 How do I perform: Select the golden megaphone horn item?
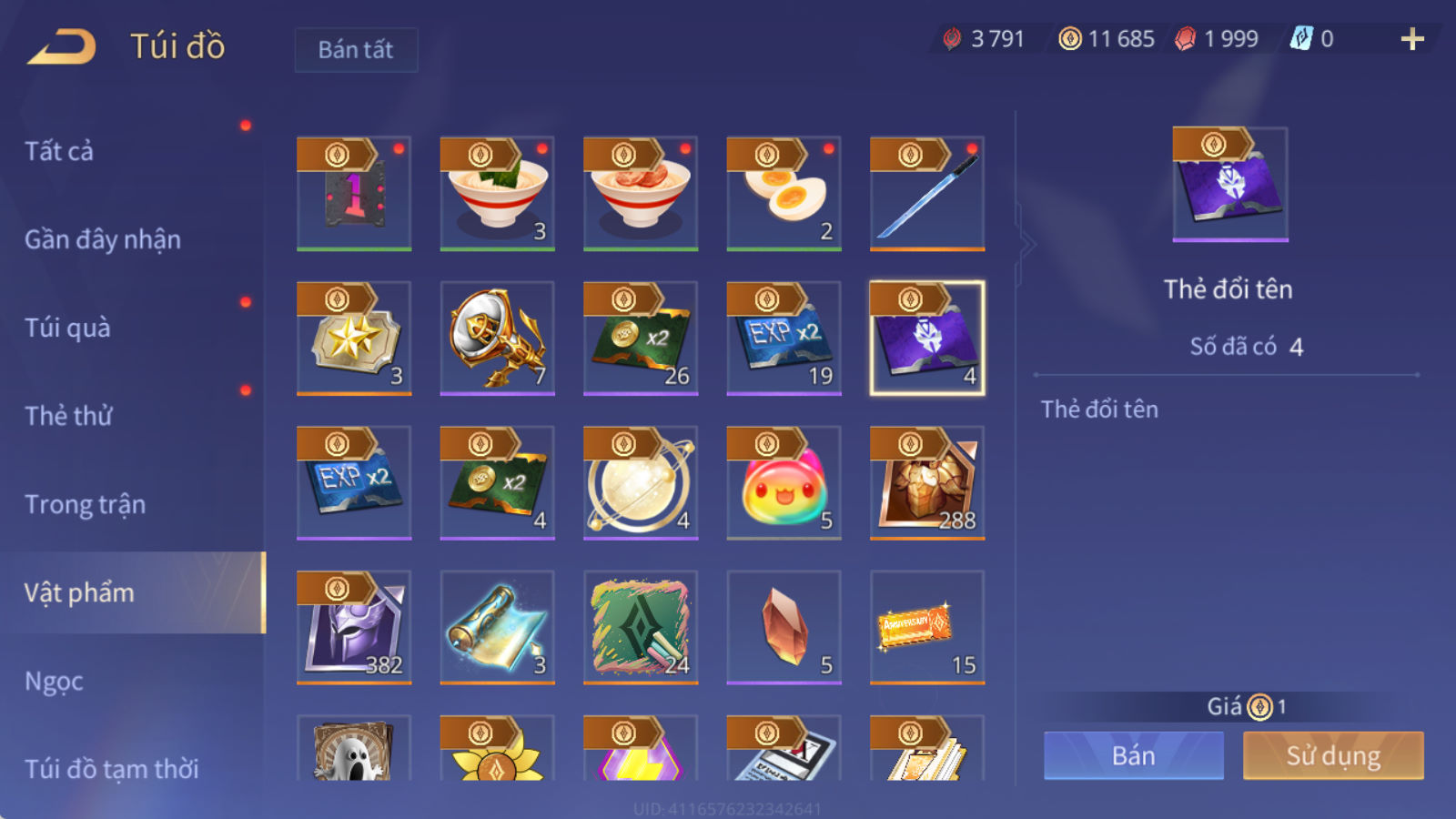(497, 339)
